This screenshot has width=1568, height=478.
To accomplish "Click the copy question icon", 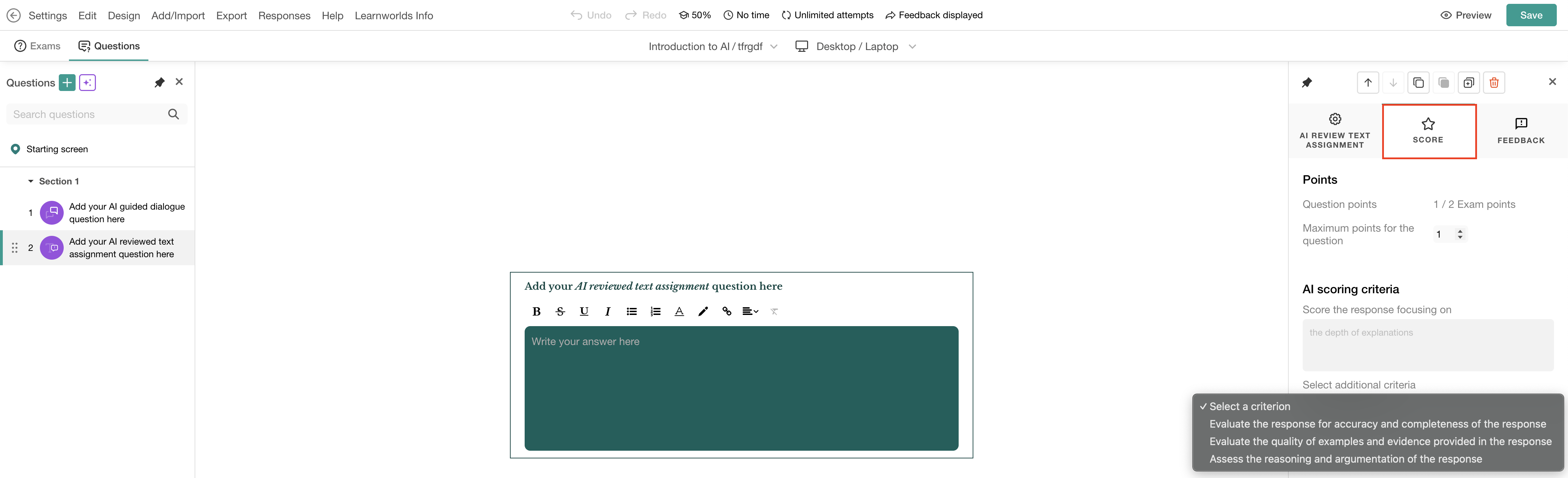I will click(1418, 83).
